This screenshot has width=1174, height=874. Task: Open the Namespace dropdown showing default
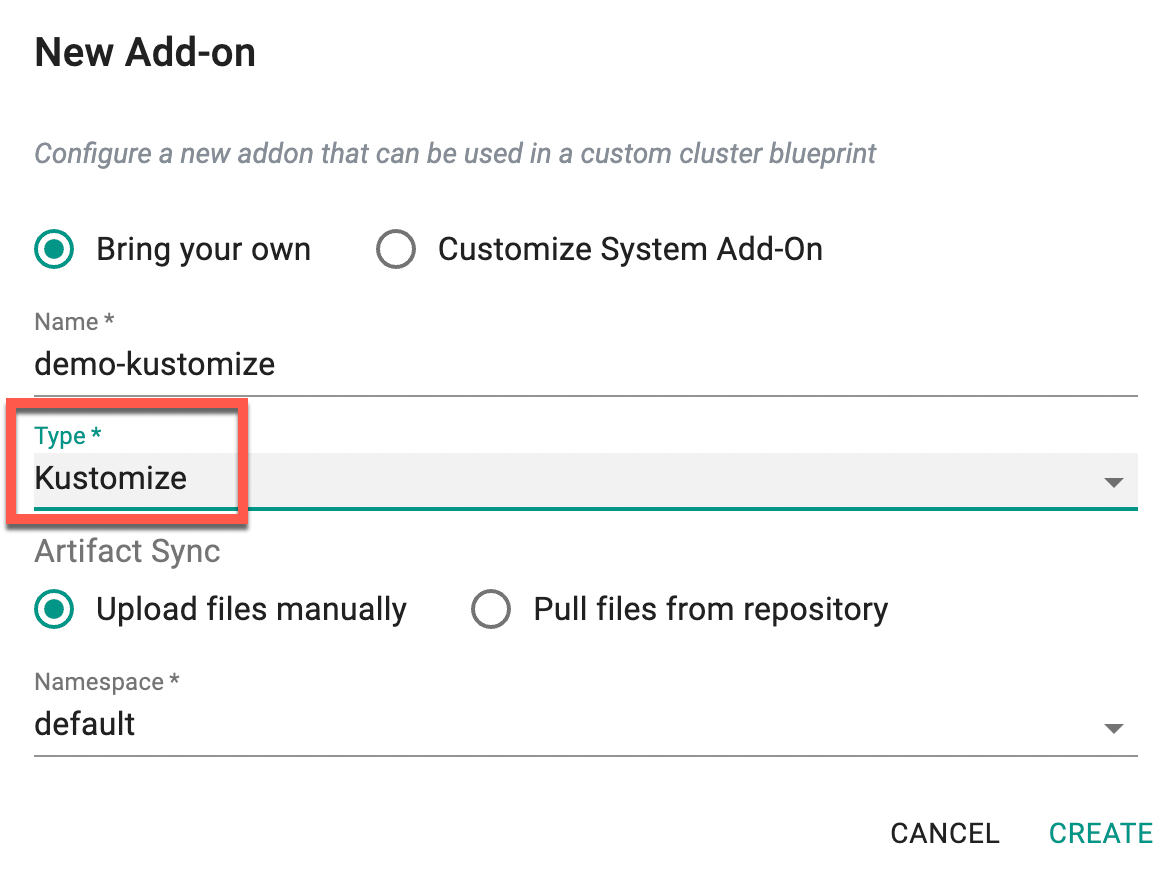(x=585, y=724)
